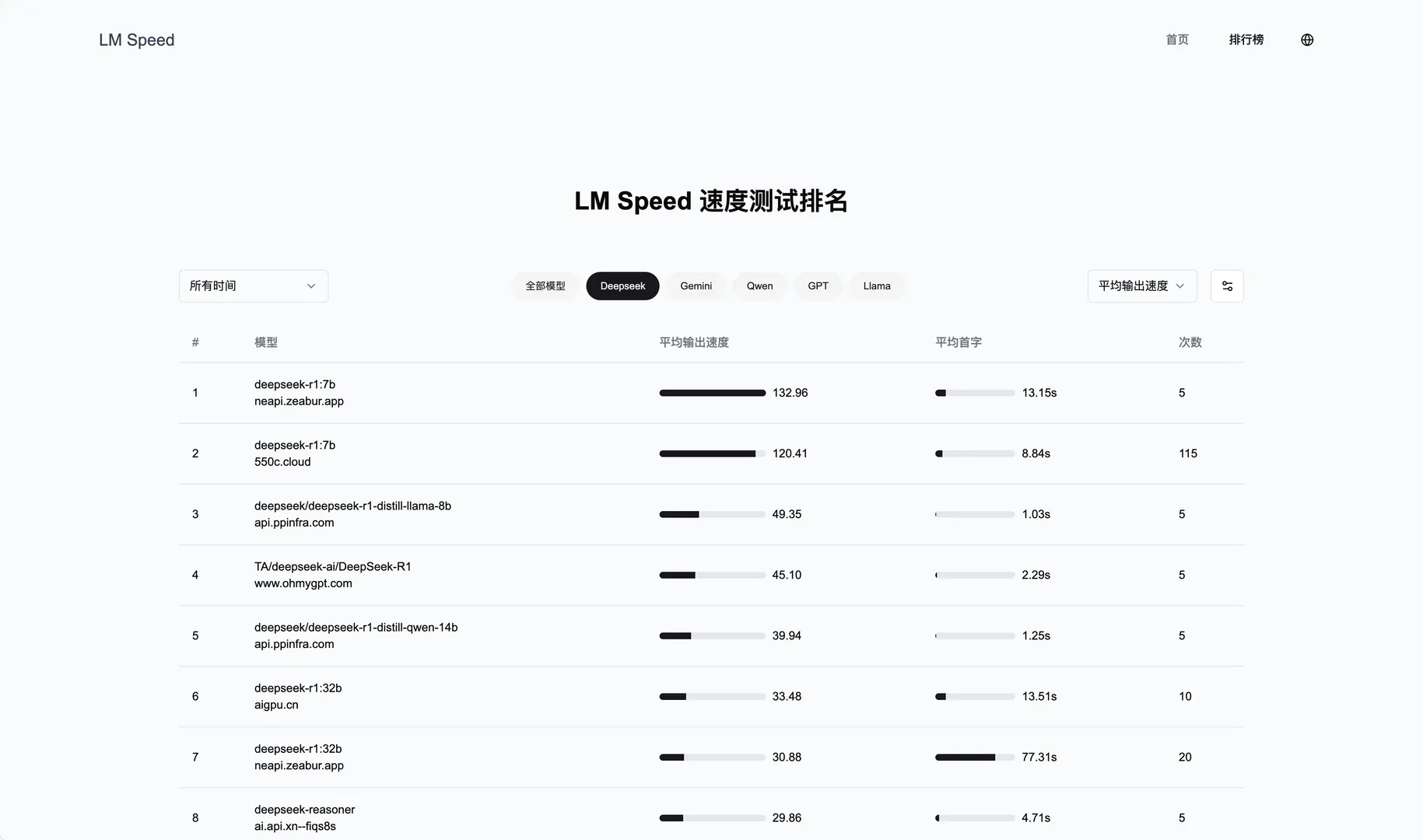Click the 2.29s first-token value
The image size is (1423, 840).
(1036, 575)
